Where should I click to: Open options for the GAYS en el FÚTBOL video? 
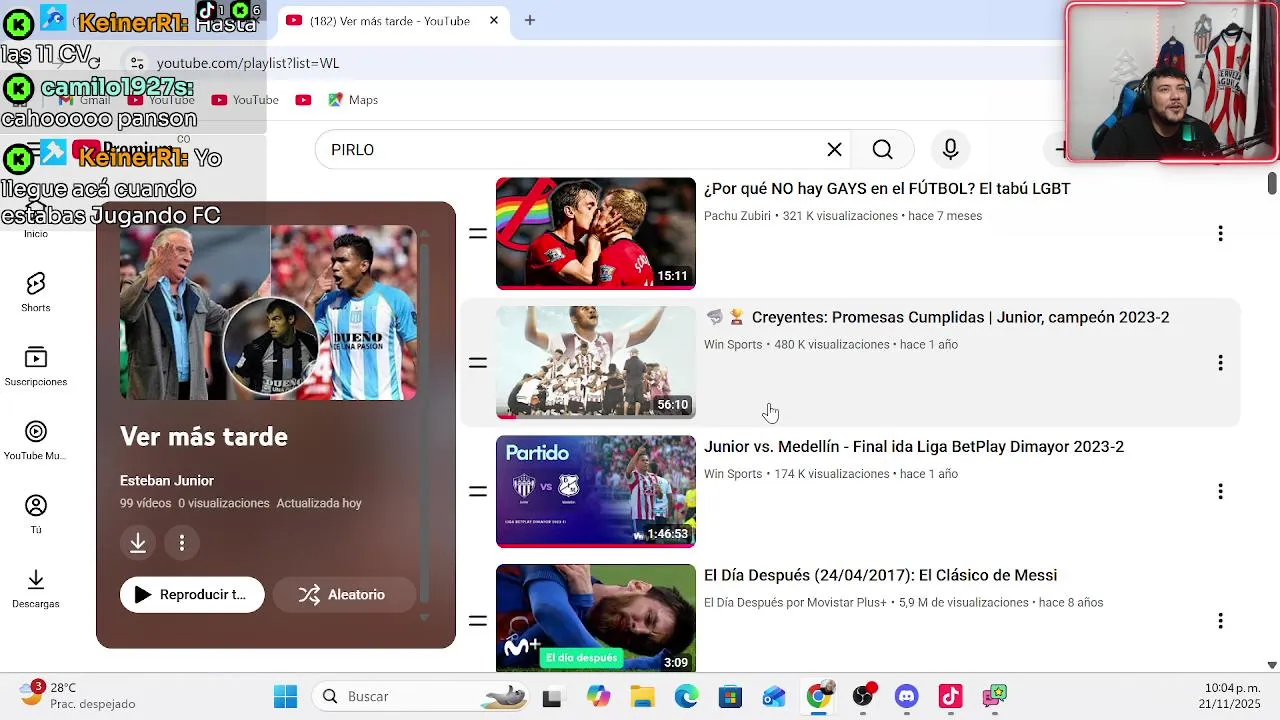(x=1220, y=234)
